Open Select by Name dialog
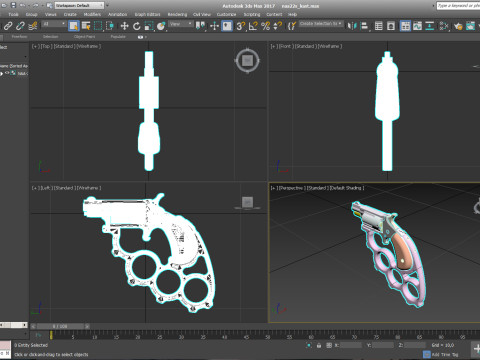This screenshot has height=360, width=480. (86, 26)
